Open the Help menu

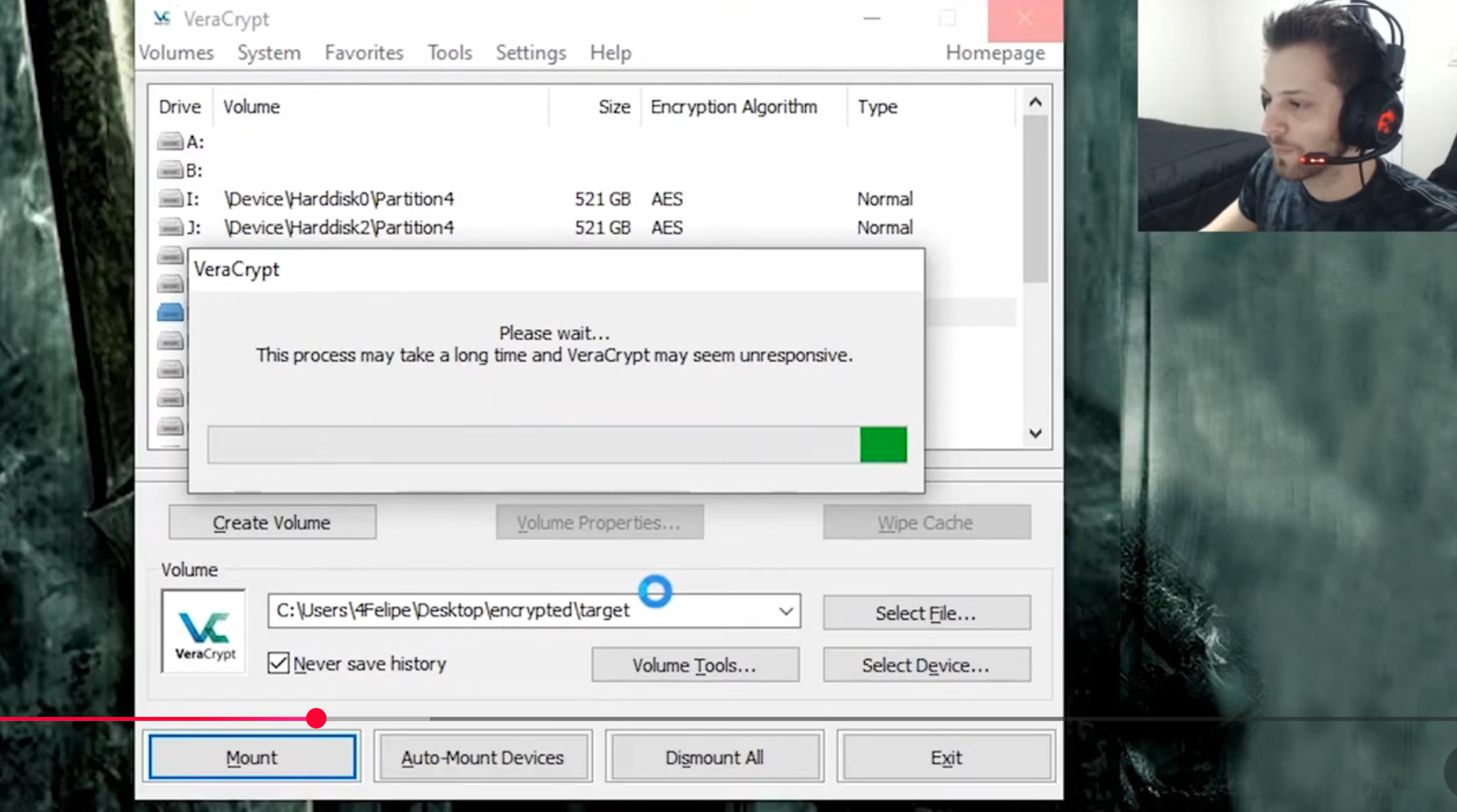click(610, 53)
